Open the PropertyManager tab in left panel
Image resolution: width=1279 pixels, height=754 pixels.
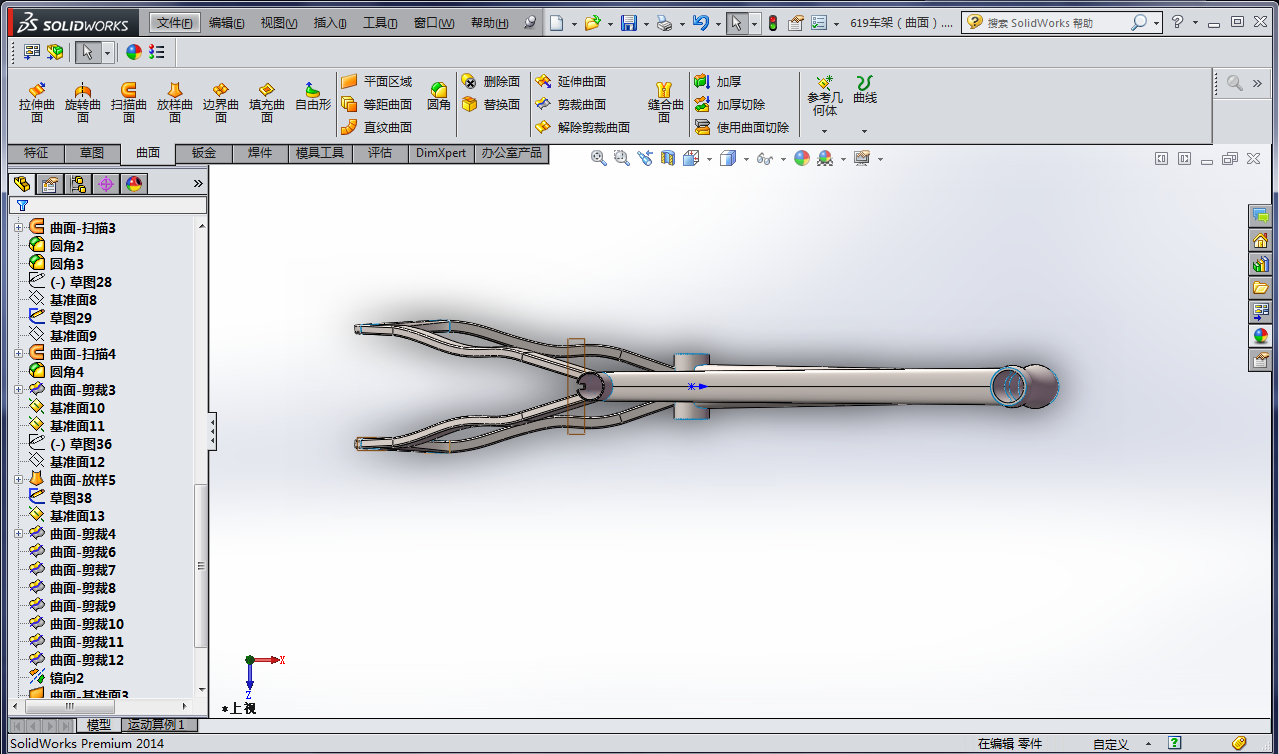(x=49, y=183)
